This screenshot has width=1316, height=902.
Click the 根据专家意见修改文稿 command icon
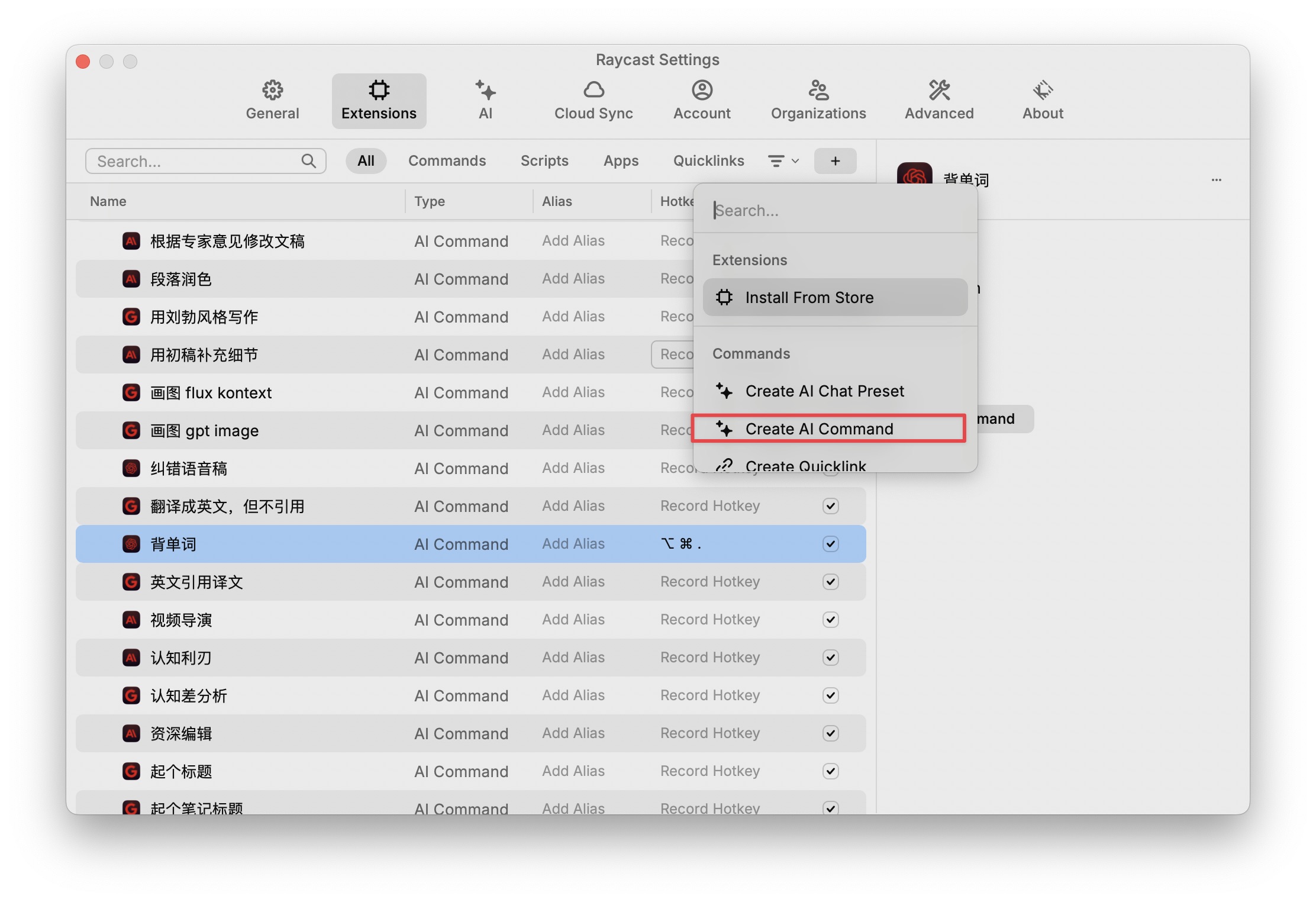point(131,241)
